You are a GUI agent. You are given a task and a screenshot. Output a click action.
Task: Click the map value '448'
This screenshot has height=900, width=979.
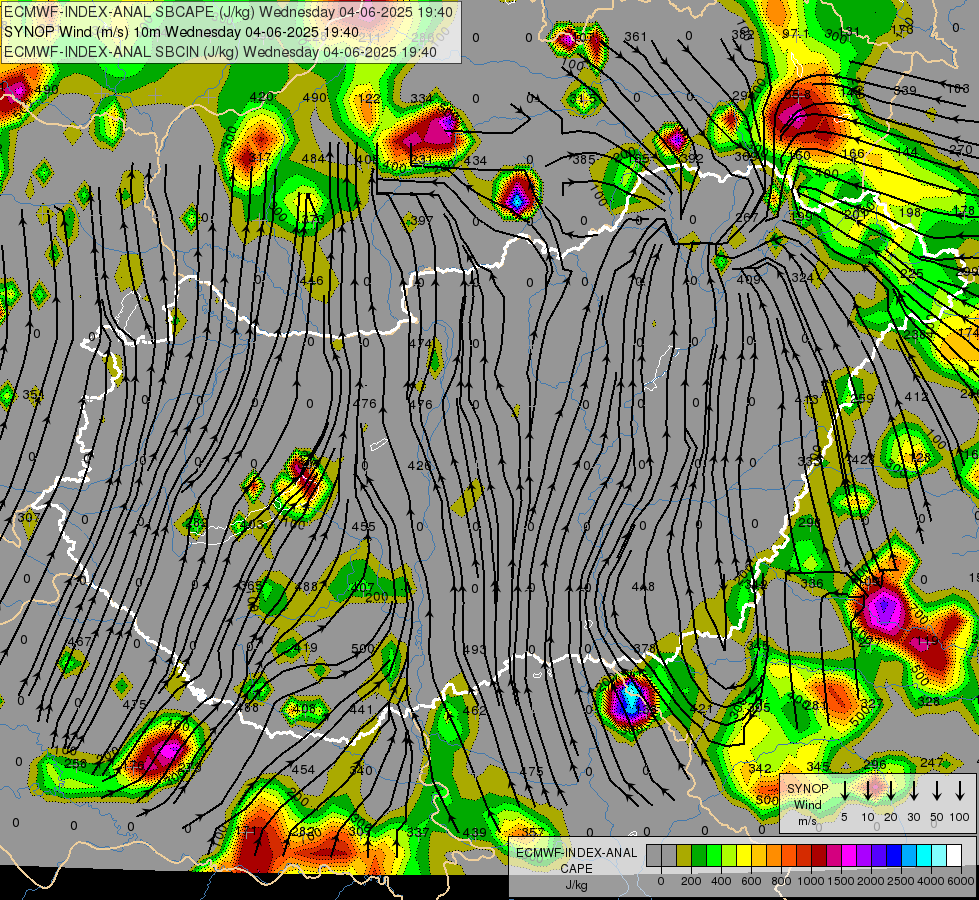tap(643, 586)
